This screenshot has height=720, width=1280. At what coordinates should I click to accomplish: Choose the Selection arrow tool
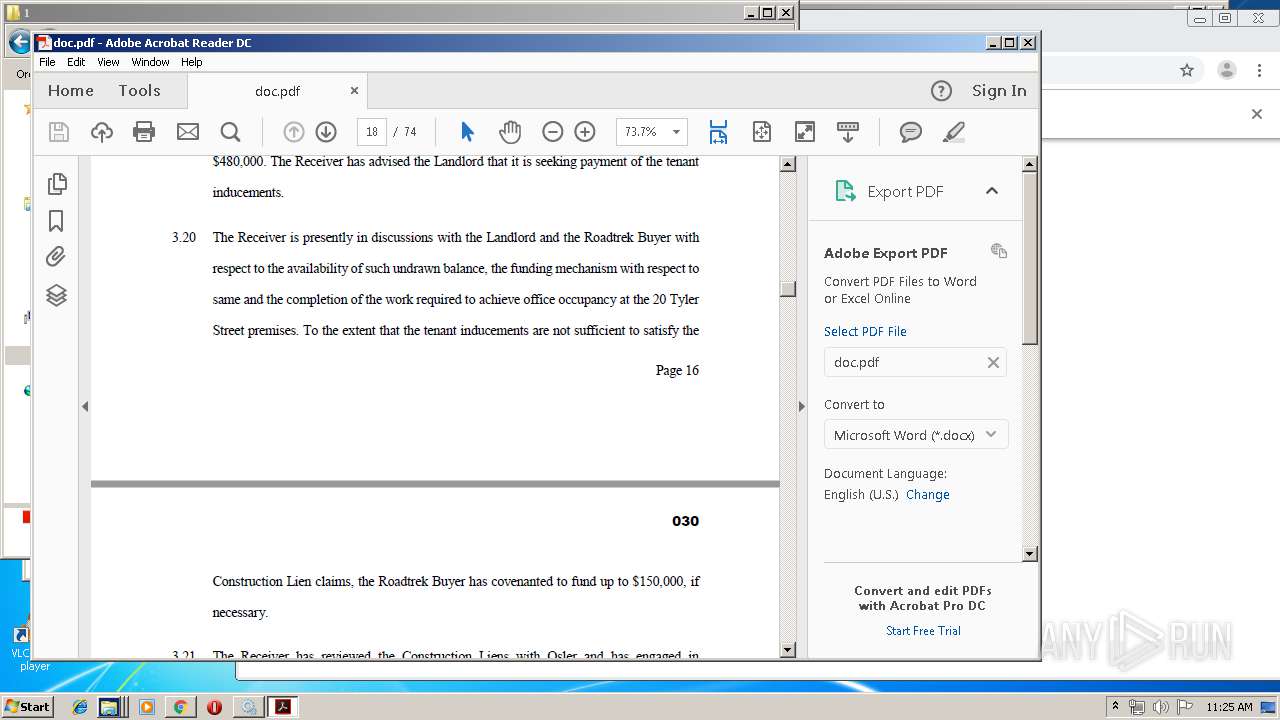point(467,132)
